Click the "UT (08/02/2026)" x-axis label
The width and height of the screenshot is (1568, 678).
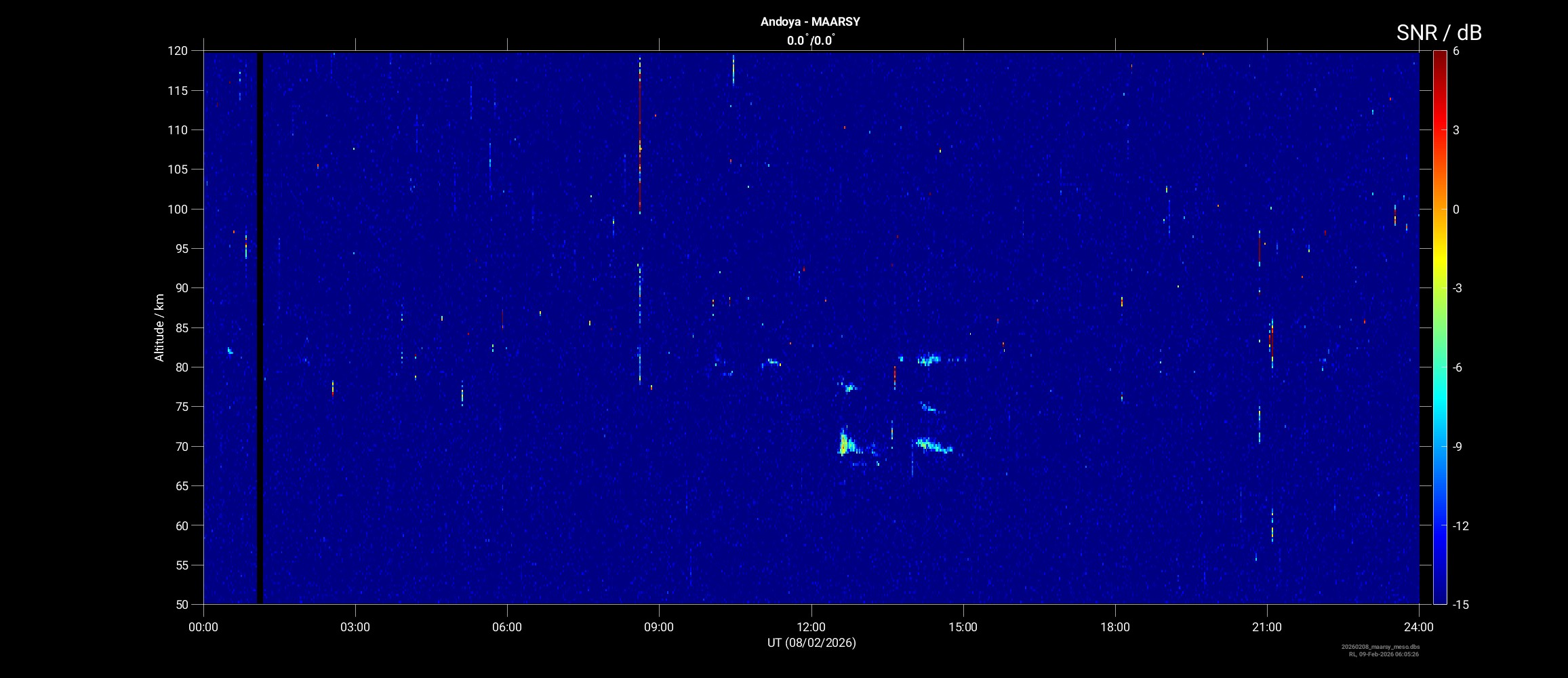coord(811,643)
